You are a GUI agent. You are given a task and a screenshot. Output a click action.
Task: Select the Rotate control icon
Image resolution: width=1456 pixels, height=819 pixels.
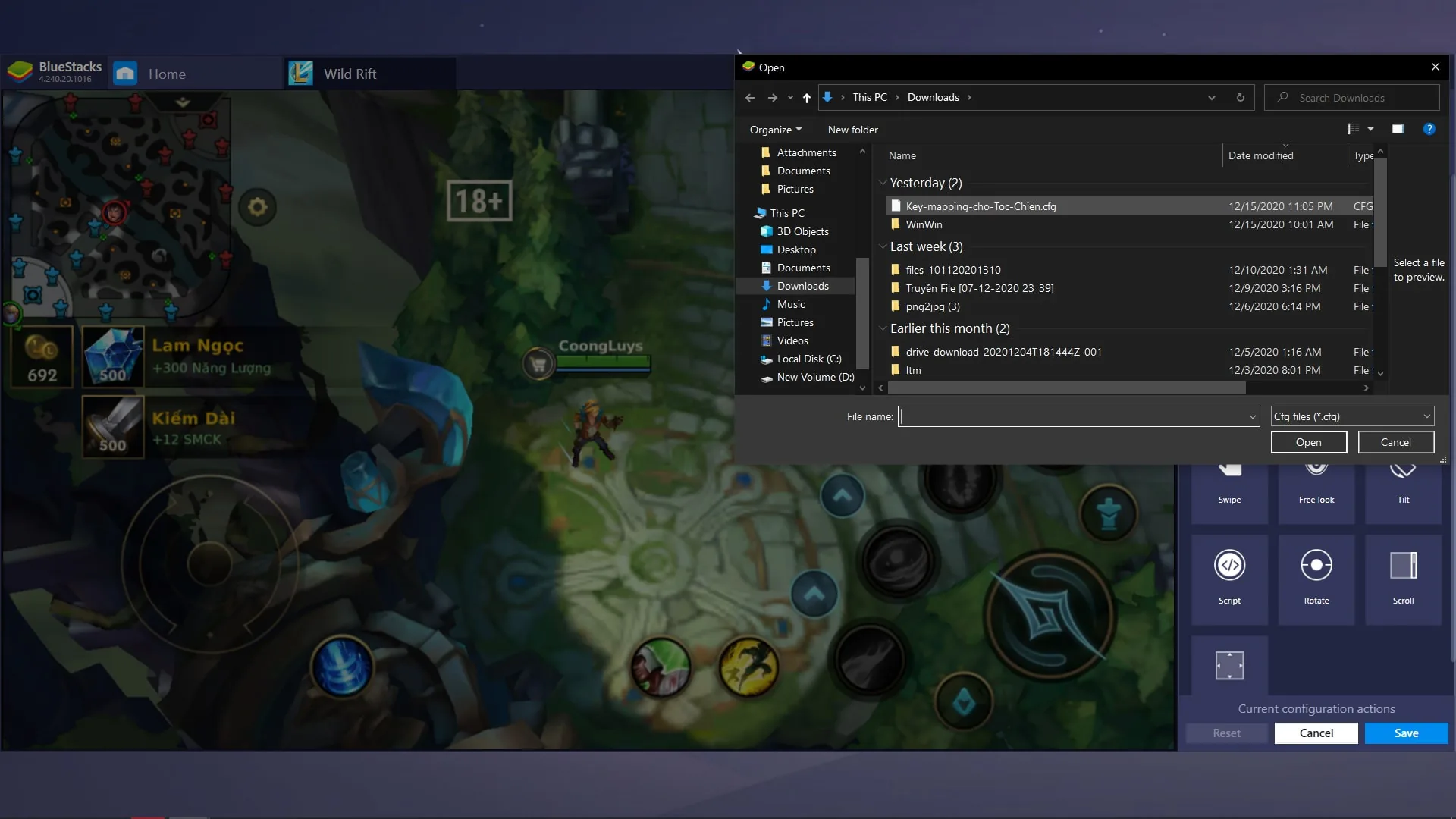coord(1316,565)
